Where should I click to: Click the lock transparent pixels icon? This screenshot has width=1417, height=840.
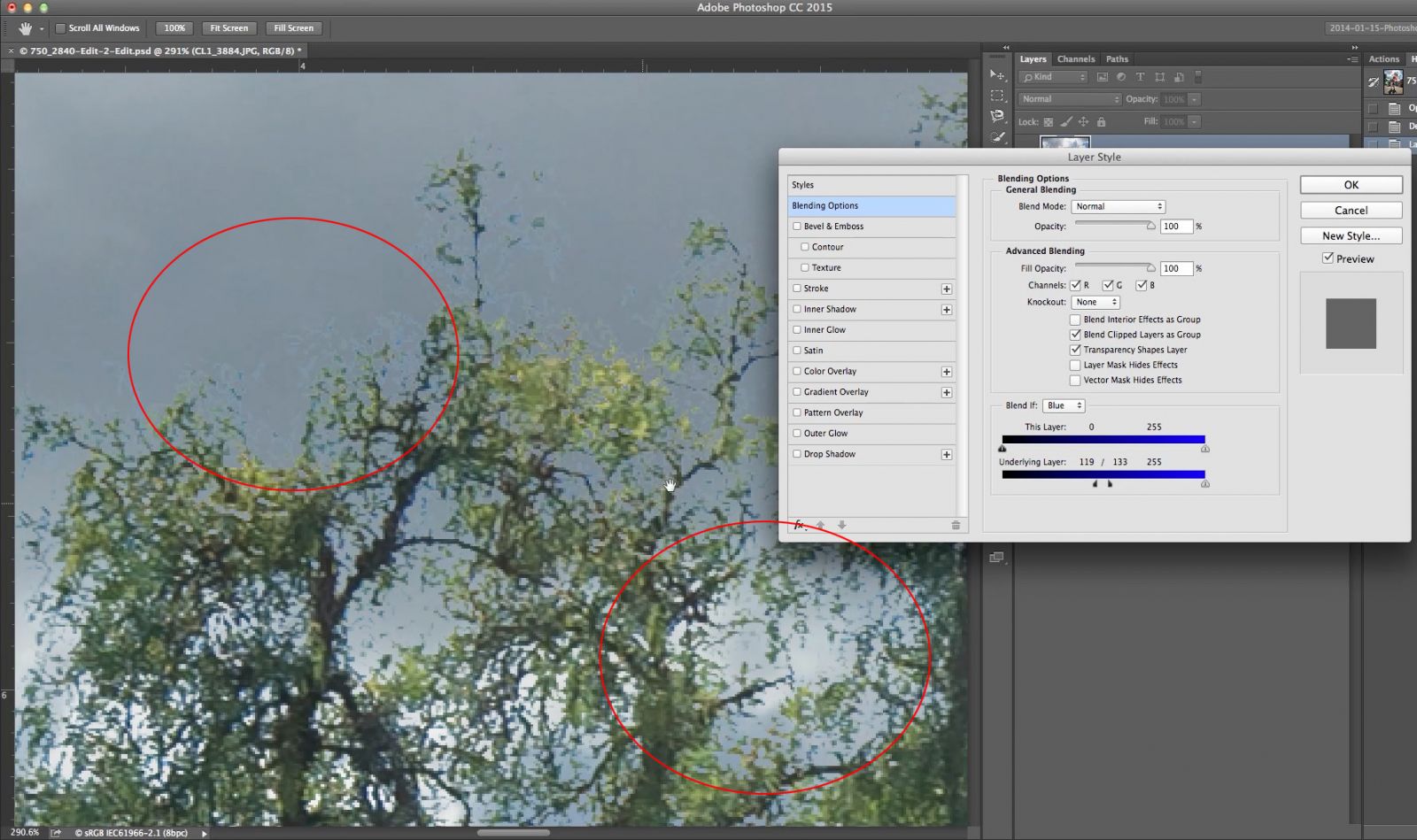pos(1049,121)
